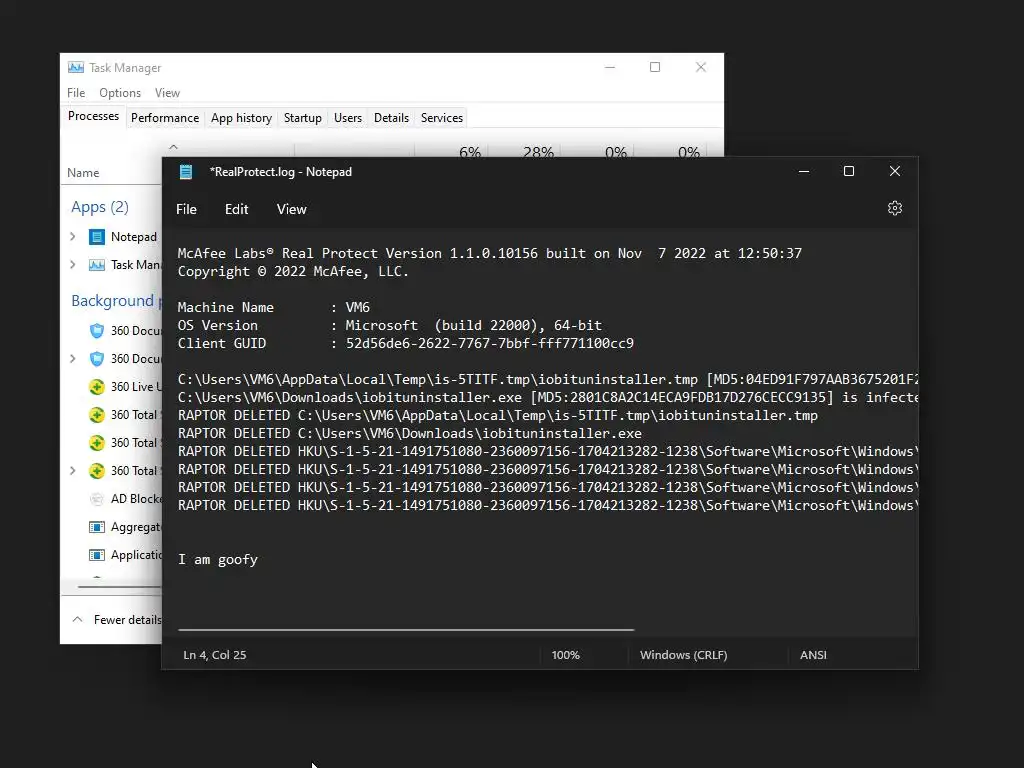
Task: Switch to Performance tab in Task Manager
Action: (165, 118)
